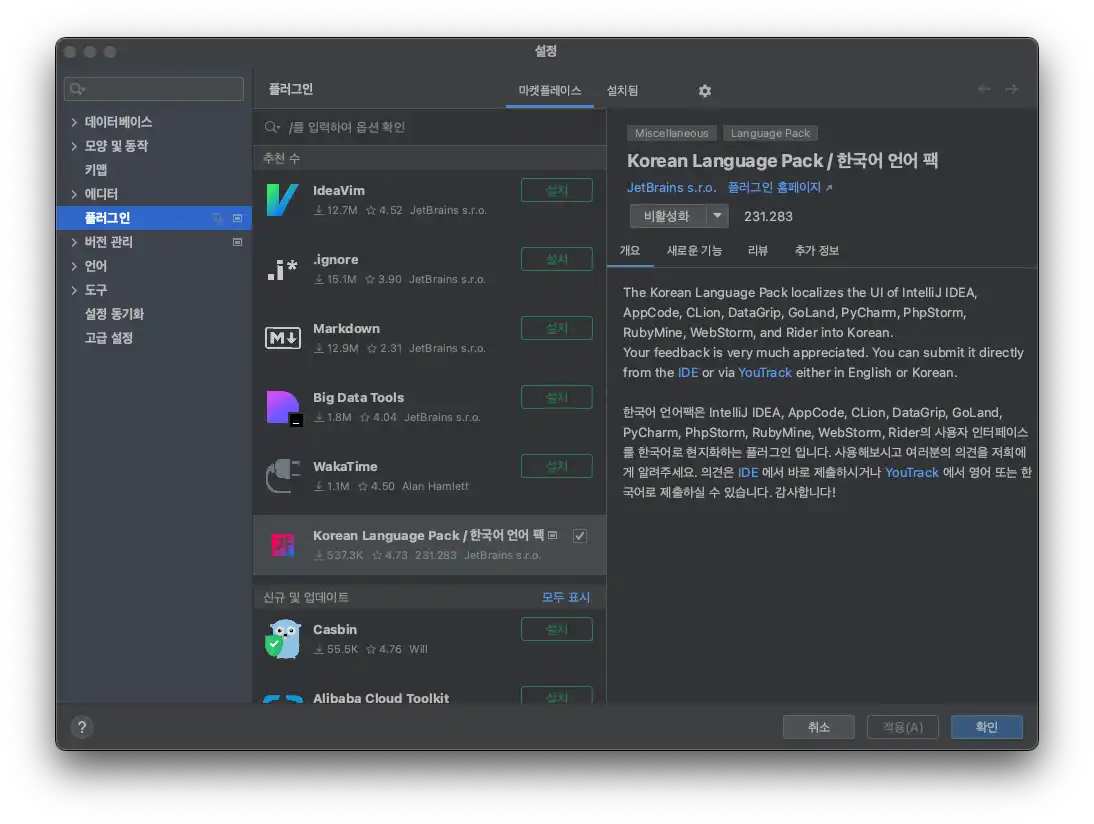Click the WakaTime plugin icon
The height and width of the screenshot is (824, 1094).
283,476
